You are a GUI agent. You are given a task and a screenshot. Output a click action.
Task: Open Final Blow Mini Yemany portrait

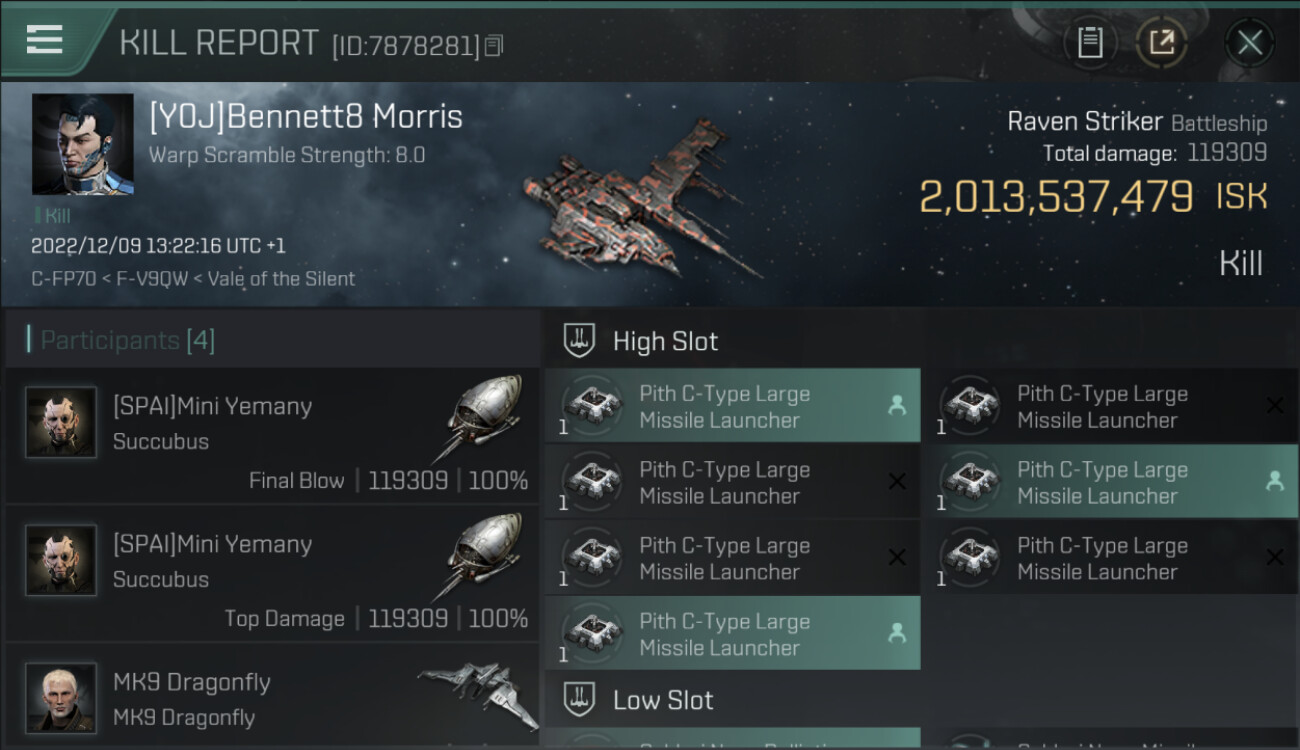point(62,422)
